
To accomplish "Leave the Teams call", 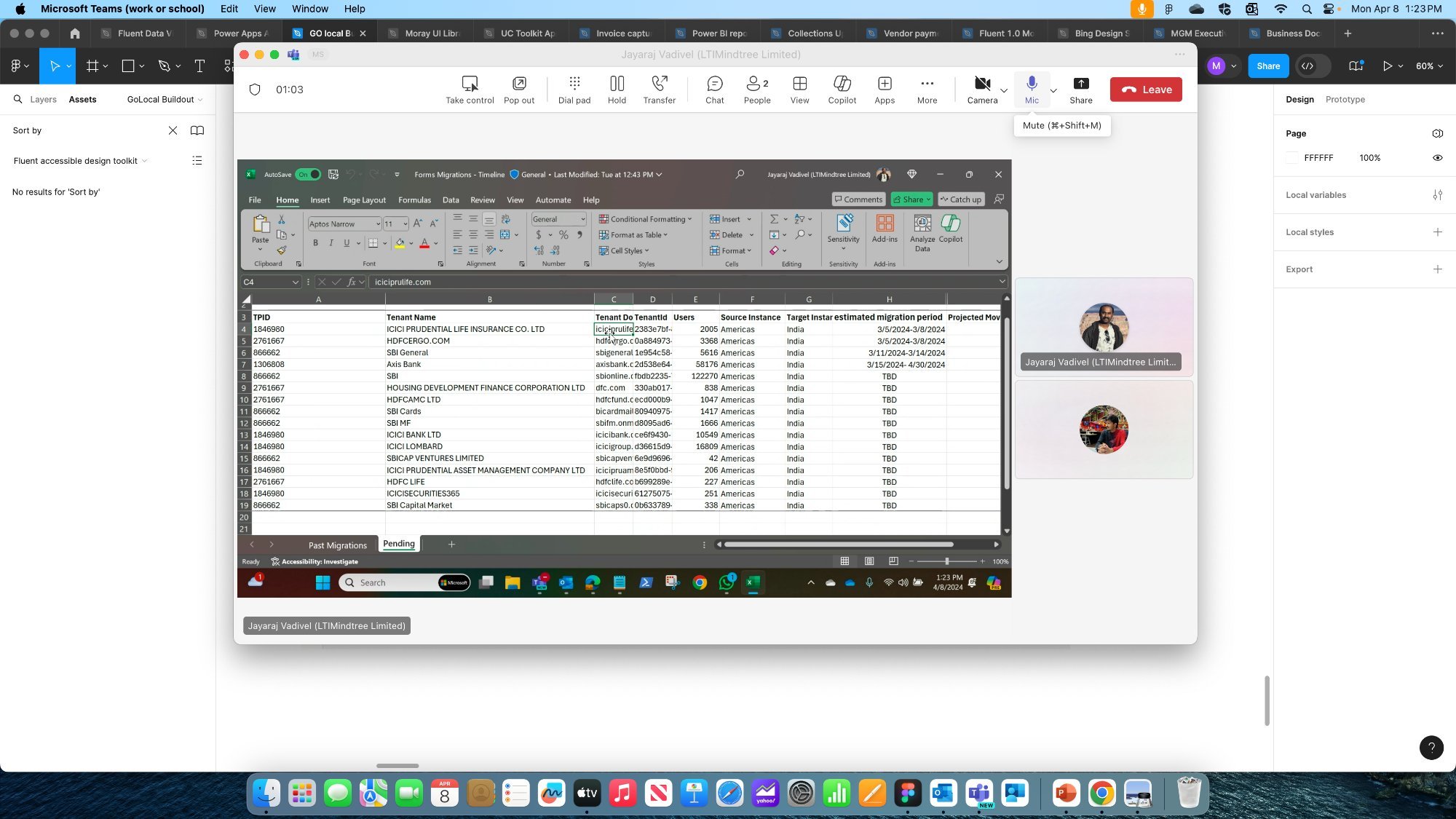I will (x=1146, y=89).
